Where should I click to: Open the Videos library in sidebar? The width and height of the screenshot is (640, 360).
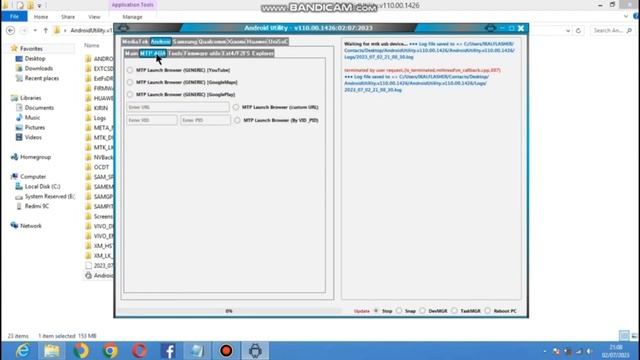33,137
